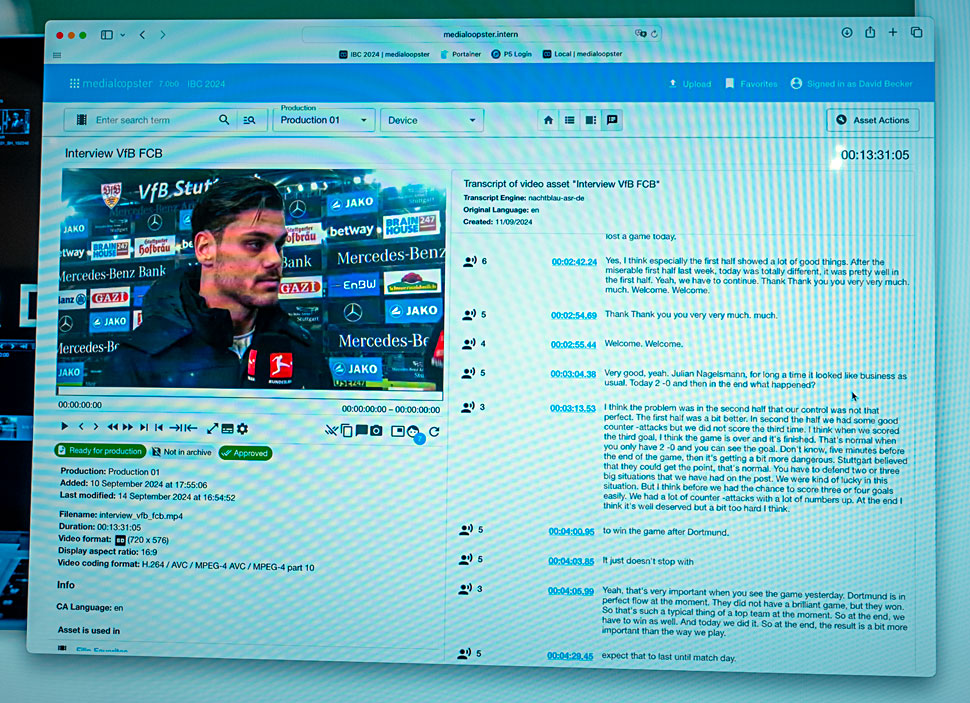Screen dimensions: 970x703
Task: Click the Not in archive status badge
Action: click(x=182, y=452)
